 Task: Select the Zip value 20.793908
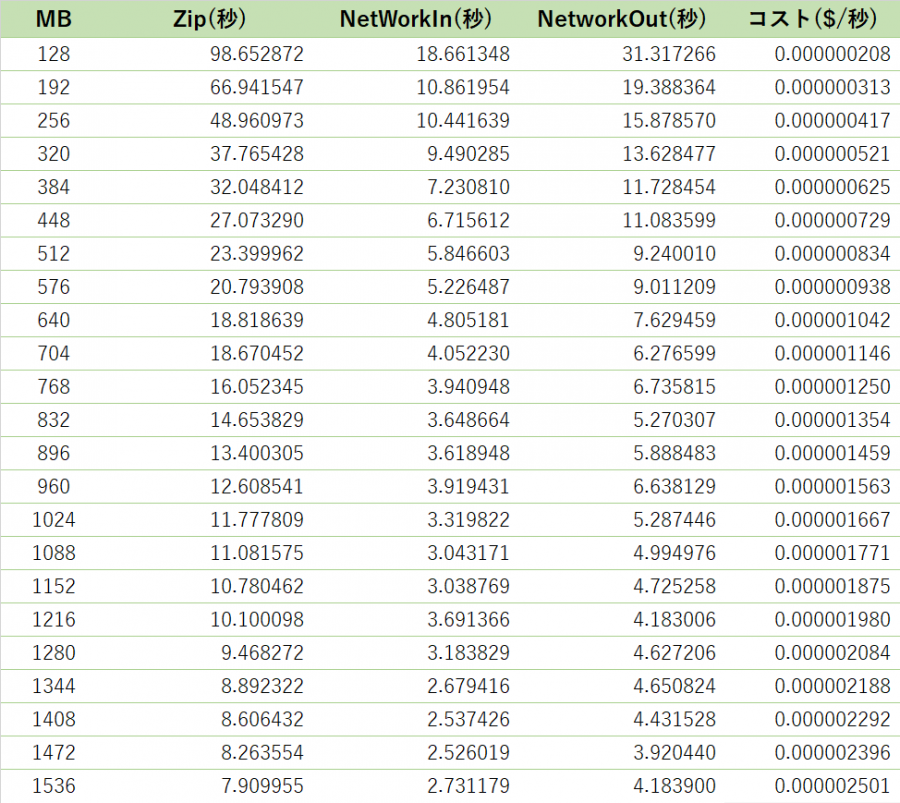click(x=257, y=287)
